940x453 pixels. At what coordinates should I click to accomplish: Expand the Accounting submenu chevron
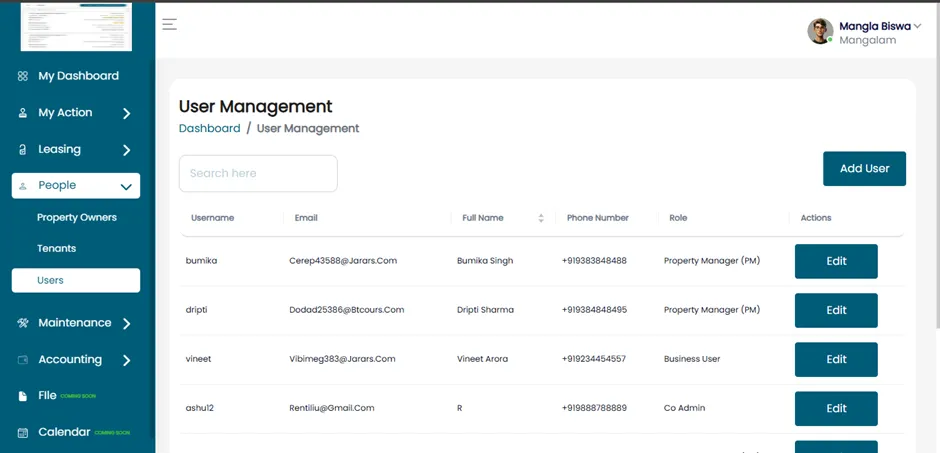(x=126, y=360)
